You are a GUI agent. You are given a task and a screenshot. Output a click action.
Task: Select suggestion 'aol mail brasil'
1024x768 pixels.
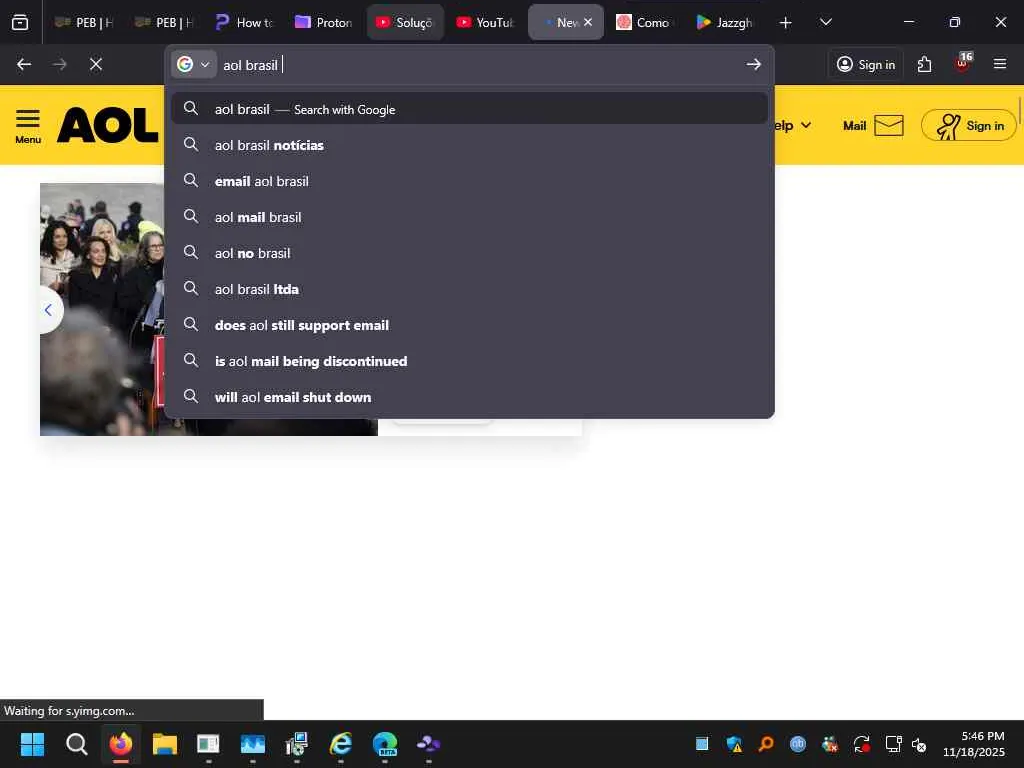click(469, 217)
